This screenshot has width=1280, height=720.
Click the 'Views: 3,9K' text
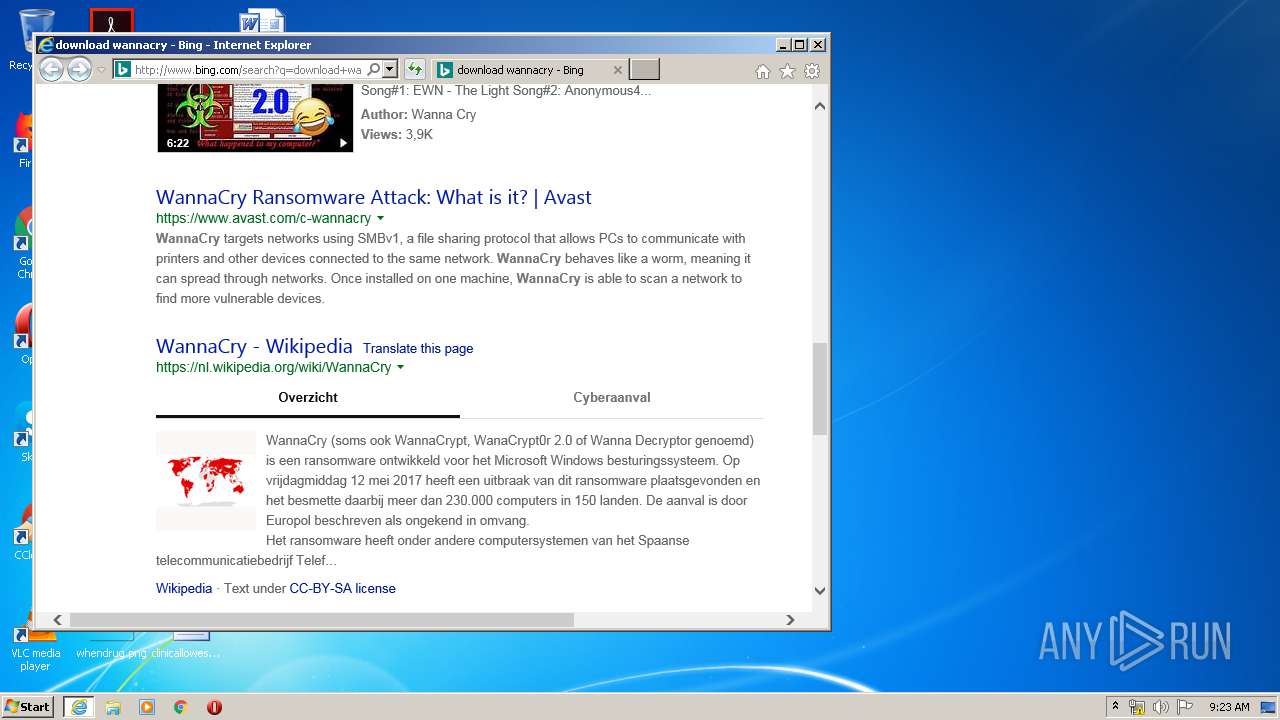(x=397, y=134)
